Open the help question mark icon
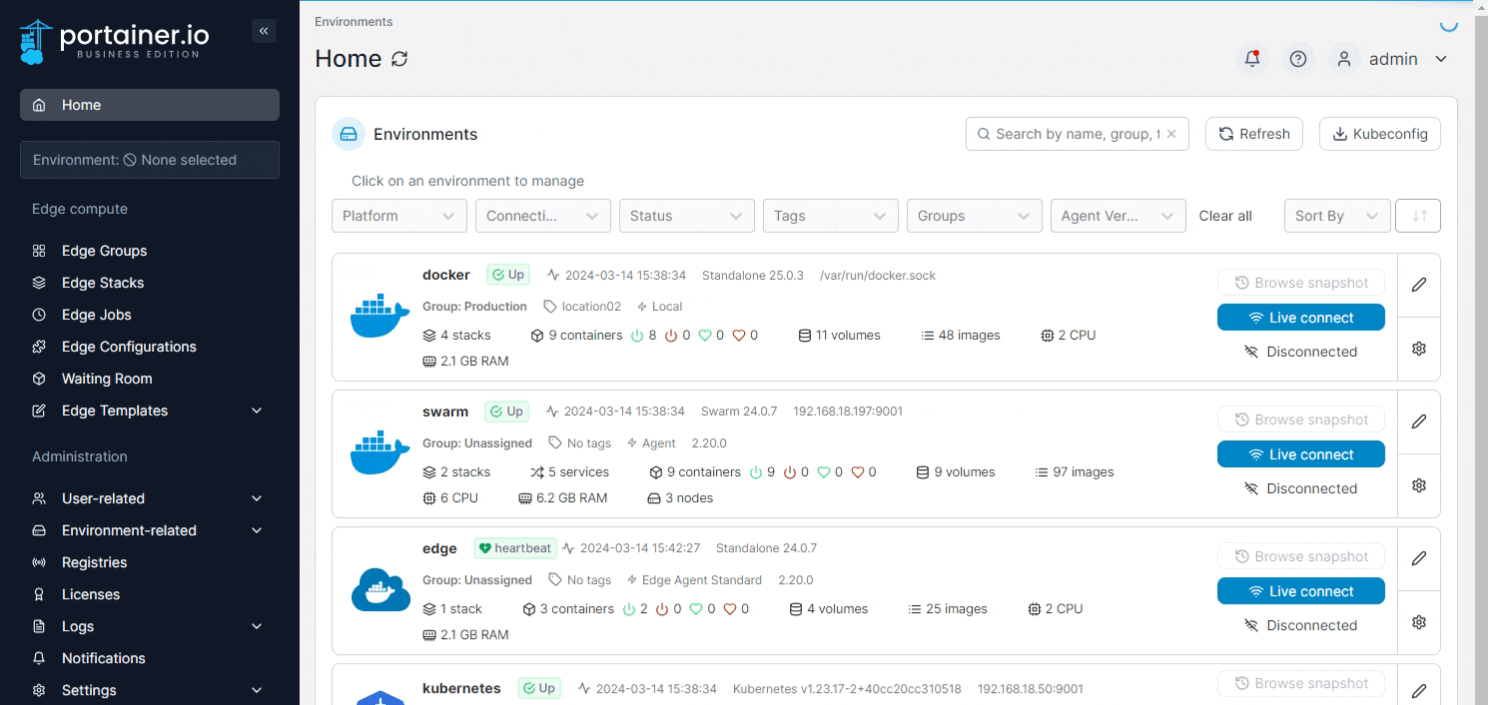1488x705 pixels. click(1298, 59)
